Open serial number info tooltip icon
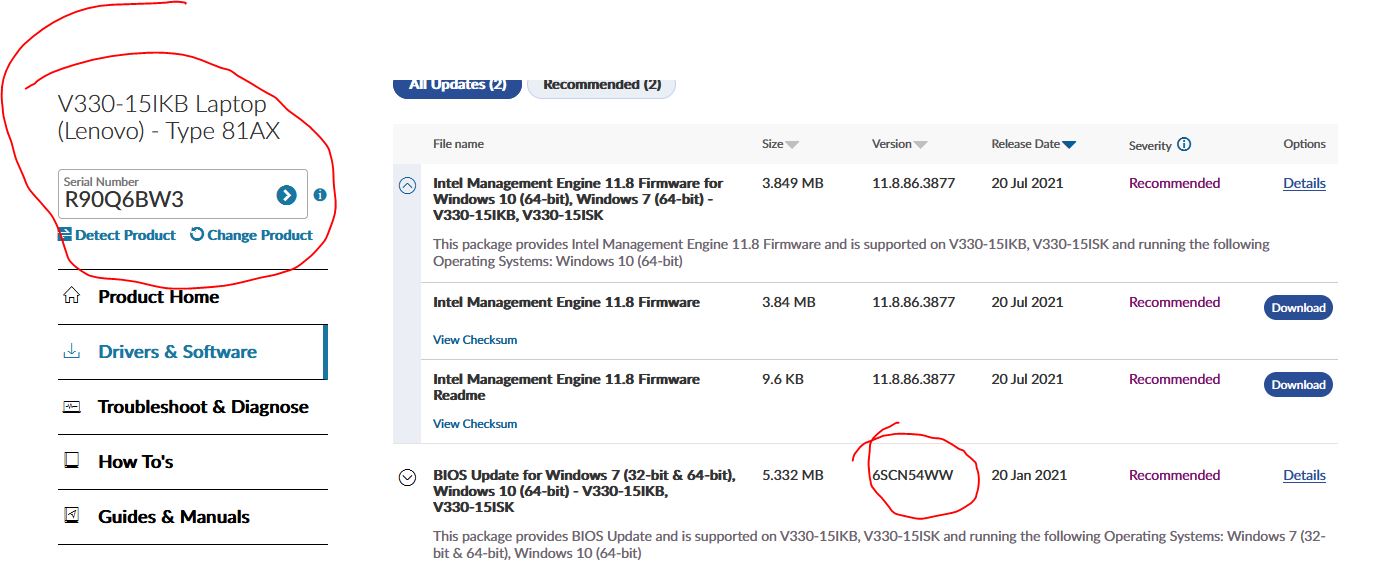The height and width of the screenshot is (561, 1382). click(x=320, y=195)
